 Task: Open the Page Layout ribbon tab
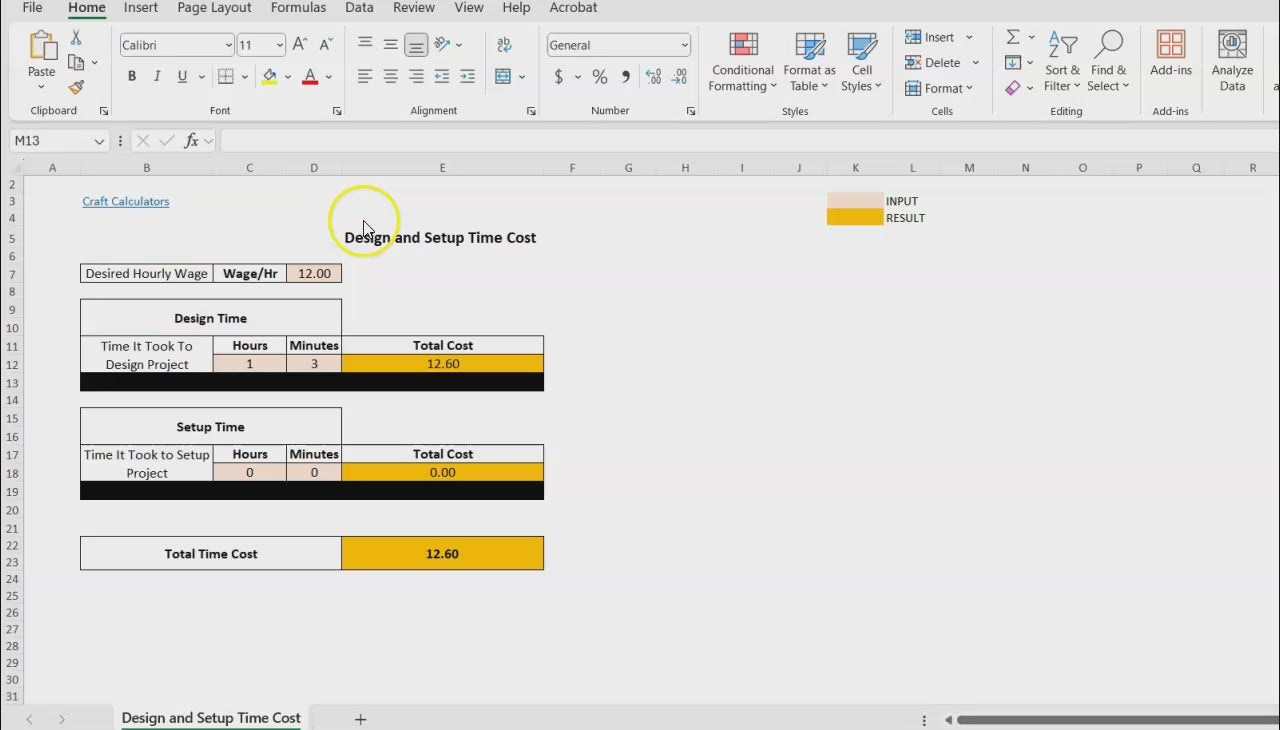(214, 8)
